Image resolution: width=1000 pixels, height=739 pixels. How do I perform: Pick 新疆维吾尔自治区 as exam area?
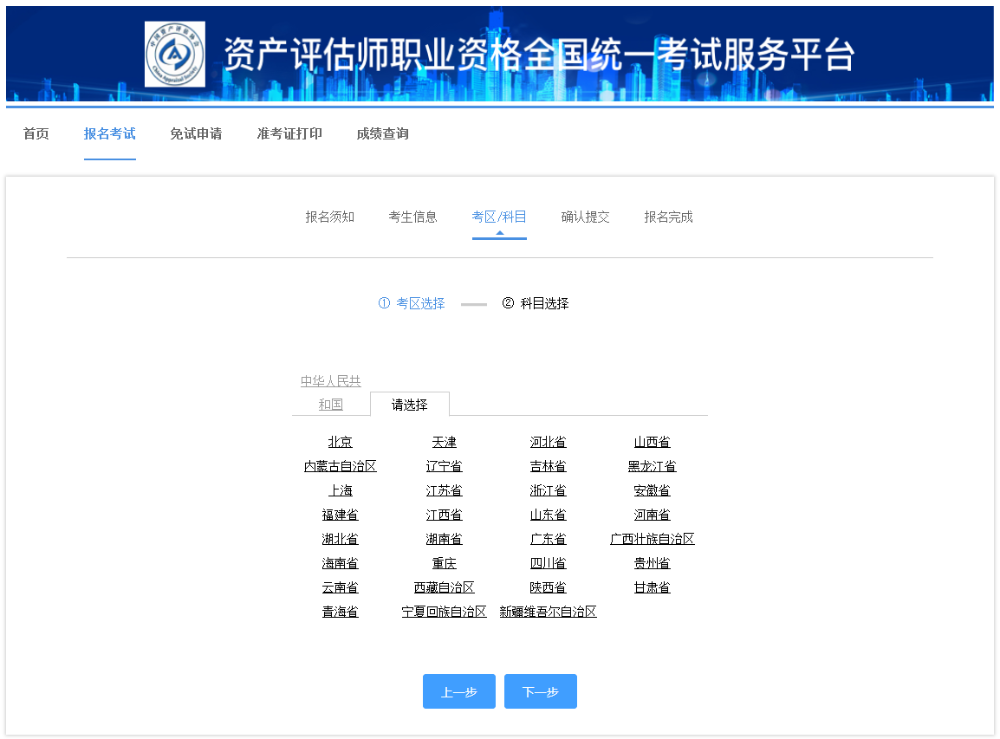click(x=548, y=611)
